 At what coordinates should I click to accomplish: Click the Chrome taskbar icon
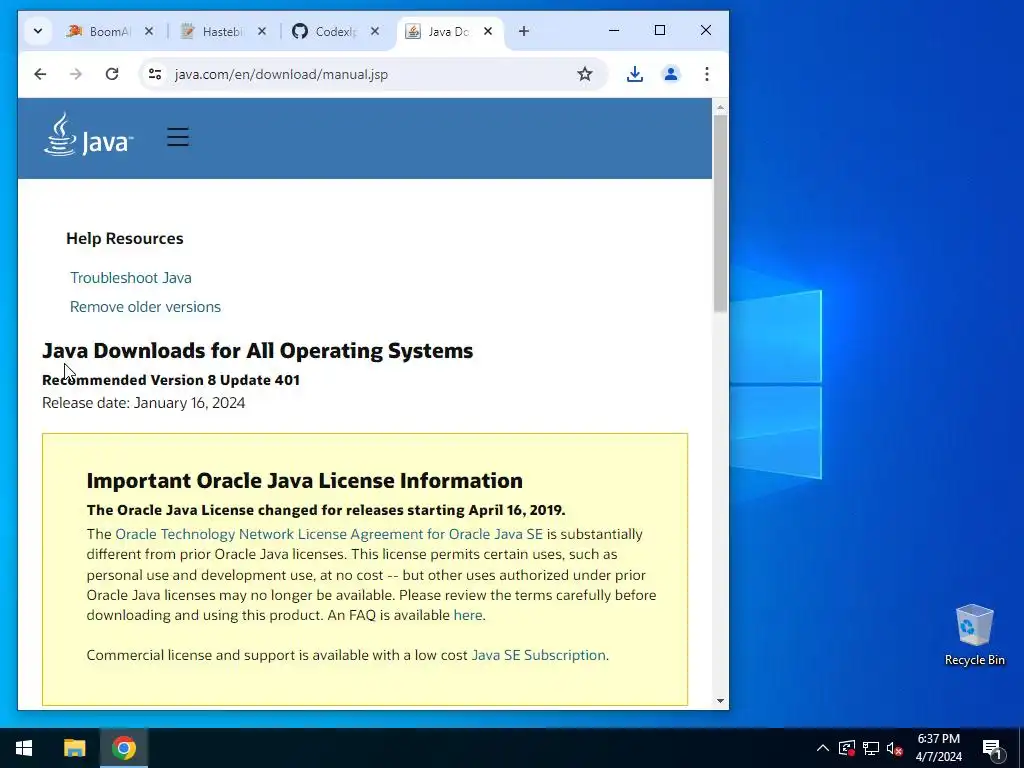pos(123,748)
